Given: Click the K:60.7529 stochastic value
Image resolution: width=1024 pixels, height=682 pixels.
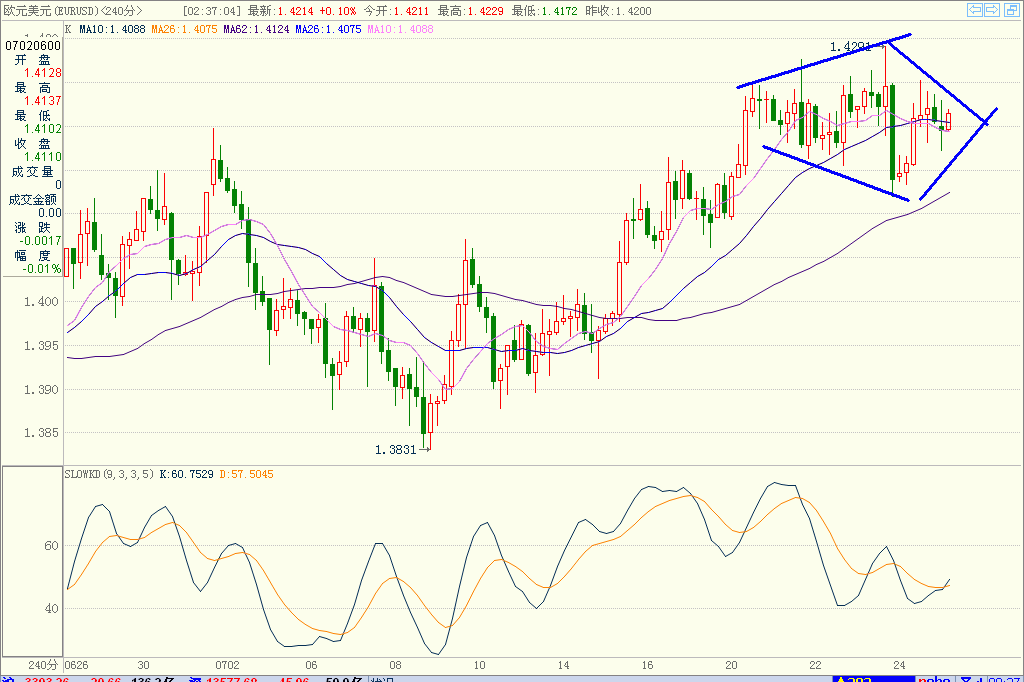Looking at the screenshot, I should [187, 474].
